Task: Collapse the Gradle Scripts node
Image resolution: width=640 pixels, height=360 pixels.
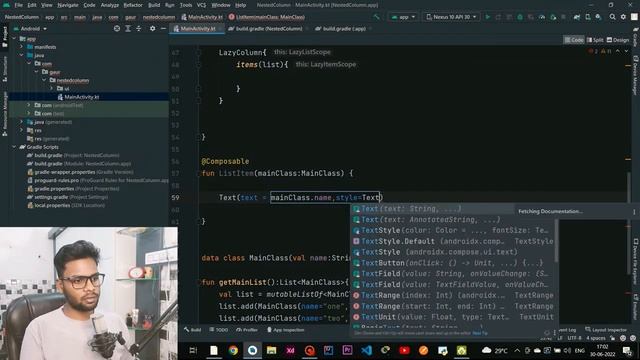Action: pyautogui.click(x=15, y=147)
